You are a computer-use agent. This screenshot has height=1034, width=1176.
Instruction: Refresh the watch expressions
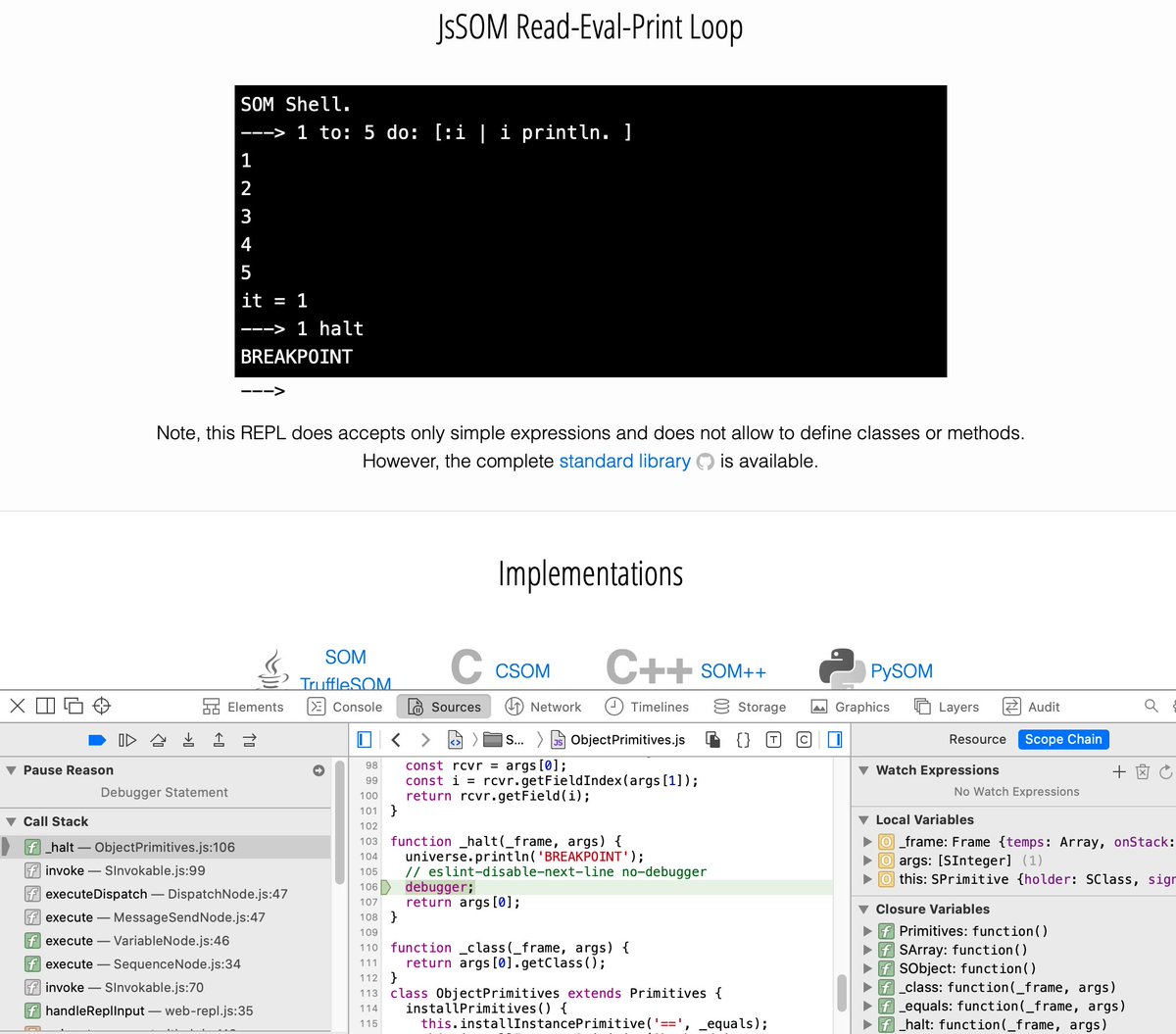1166,771
